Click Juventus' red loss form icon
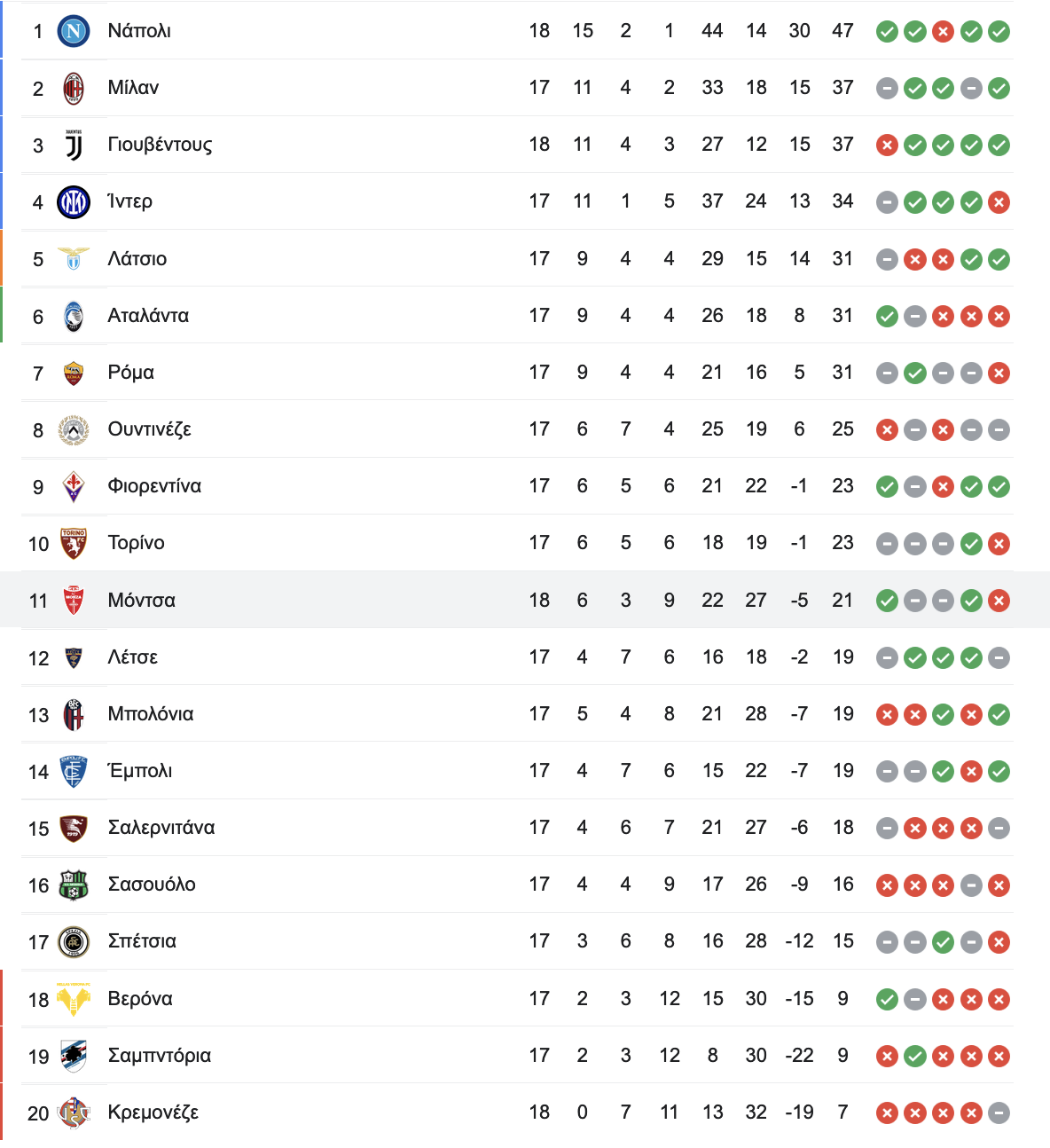Image resolution: width=1050 pixels, height=1148 pixels. (887, 145)
